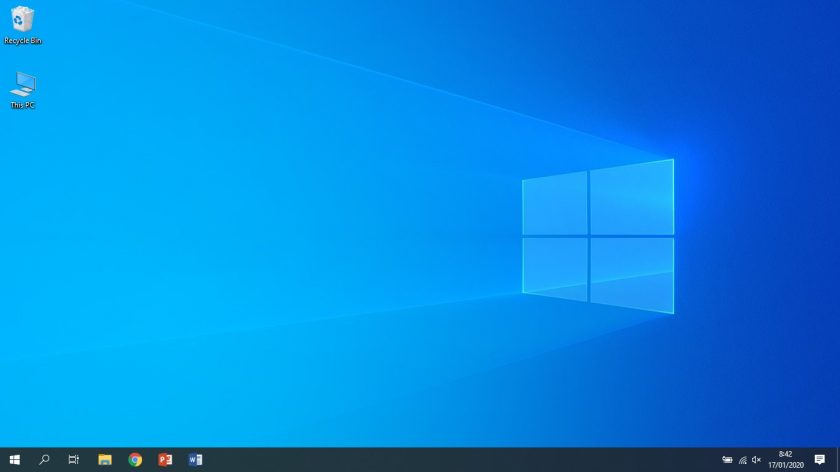The height and width of the screenshot is (472, 840).
Task: Click the muted speaker volume icon
Action: [x=756, y=460]
